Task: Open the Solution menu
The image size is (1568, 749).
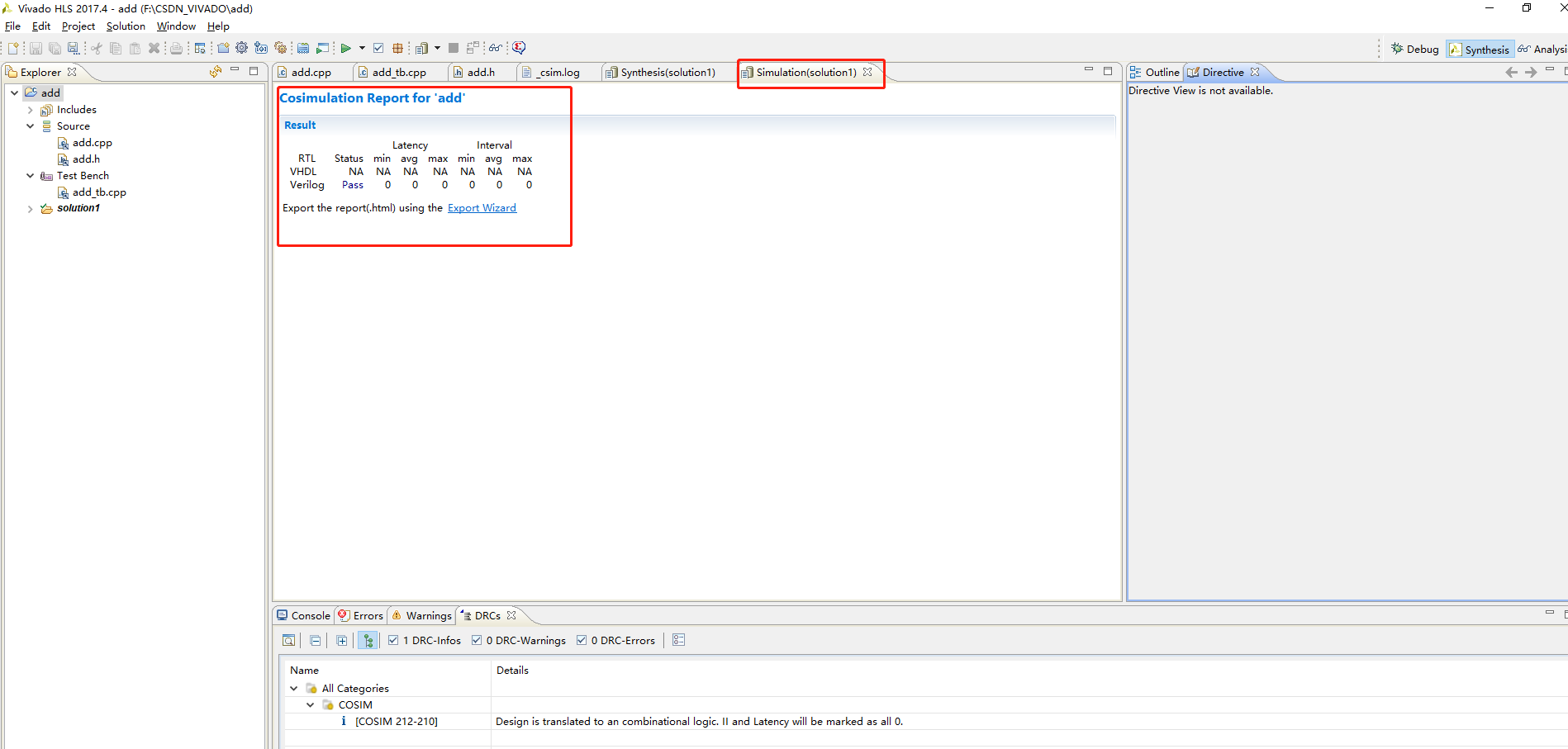Action: [126, 26]
